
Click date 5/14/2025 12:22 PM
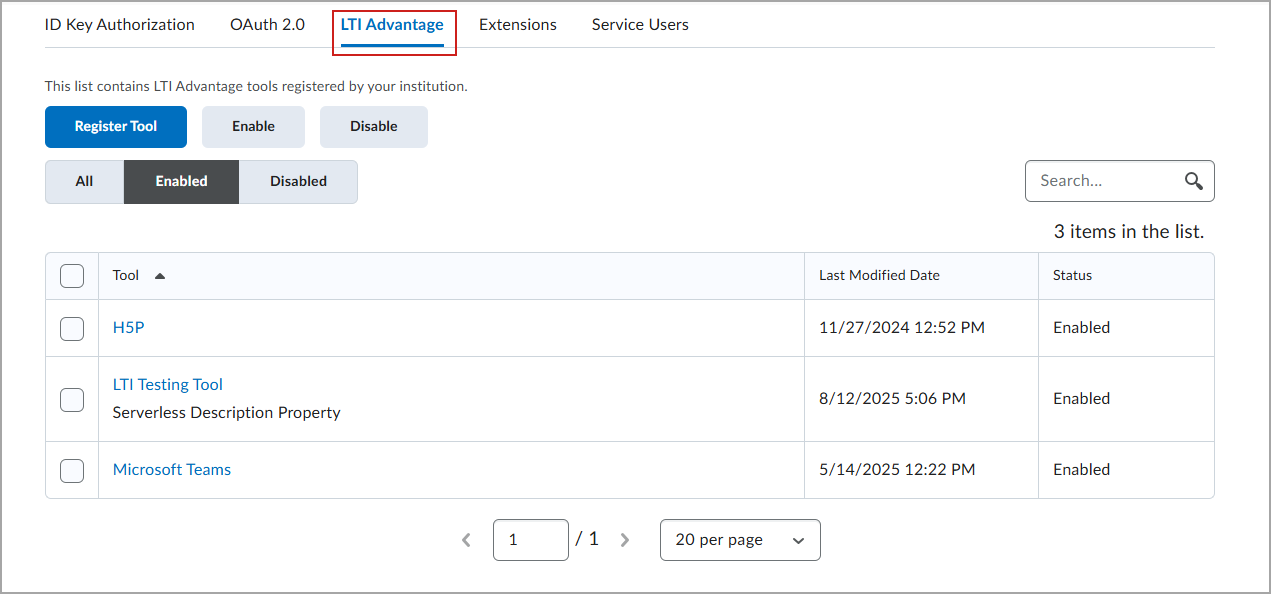[x=897, y=470]
